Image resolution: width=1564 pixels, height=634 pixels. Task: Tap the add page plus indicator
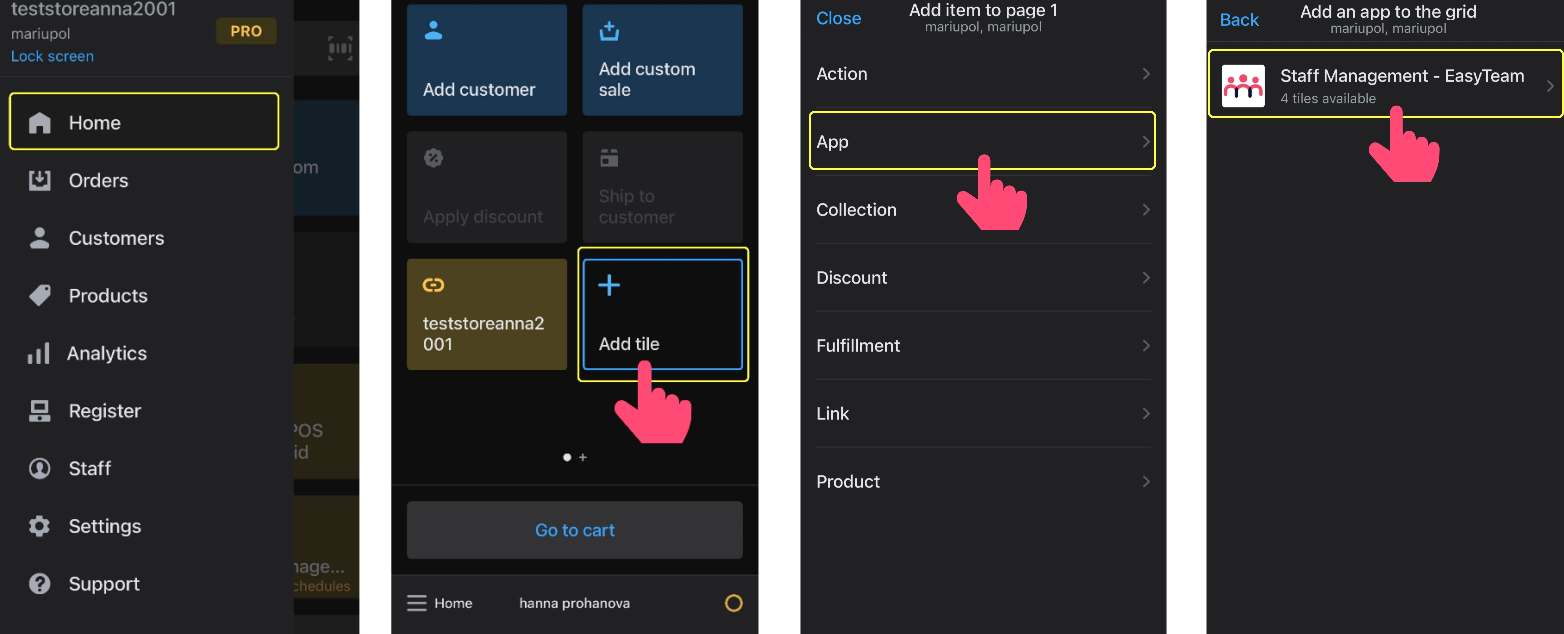click(583, 457)
